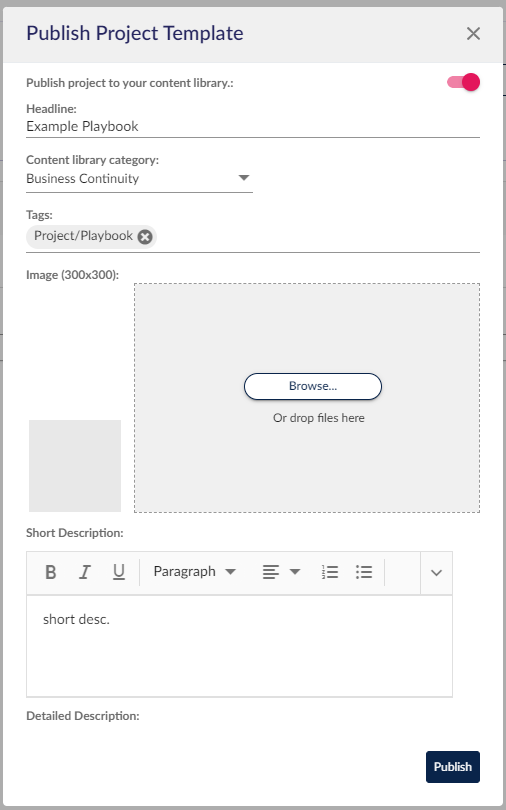
Task: Expand more editor toolbar options
Action: (436, 573)
